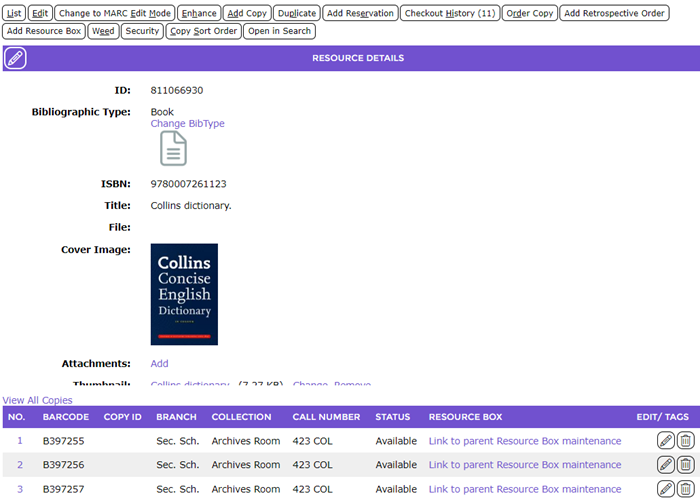This screenshot has width=700, height=500.
Task: Click the ID value 811066930
Action: tap(177, 90)
